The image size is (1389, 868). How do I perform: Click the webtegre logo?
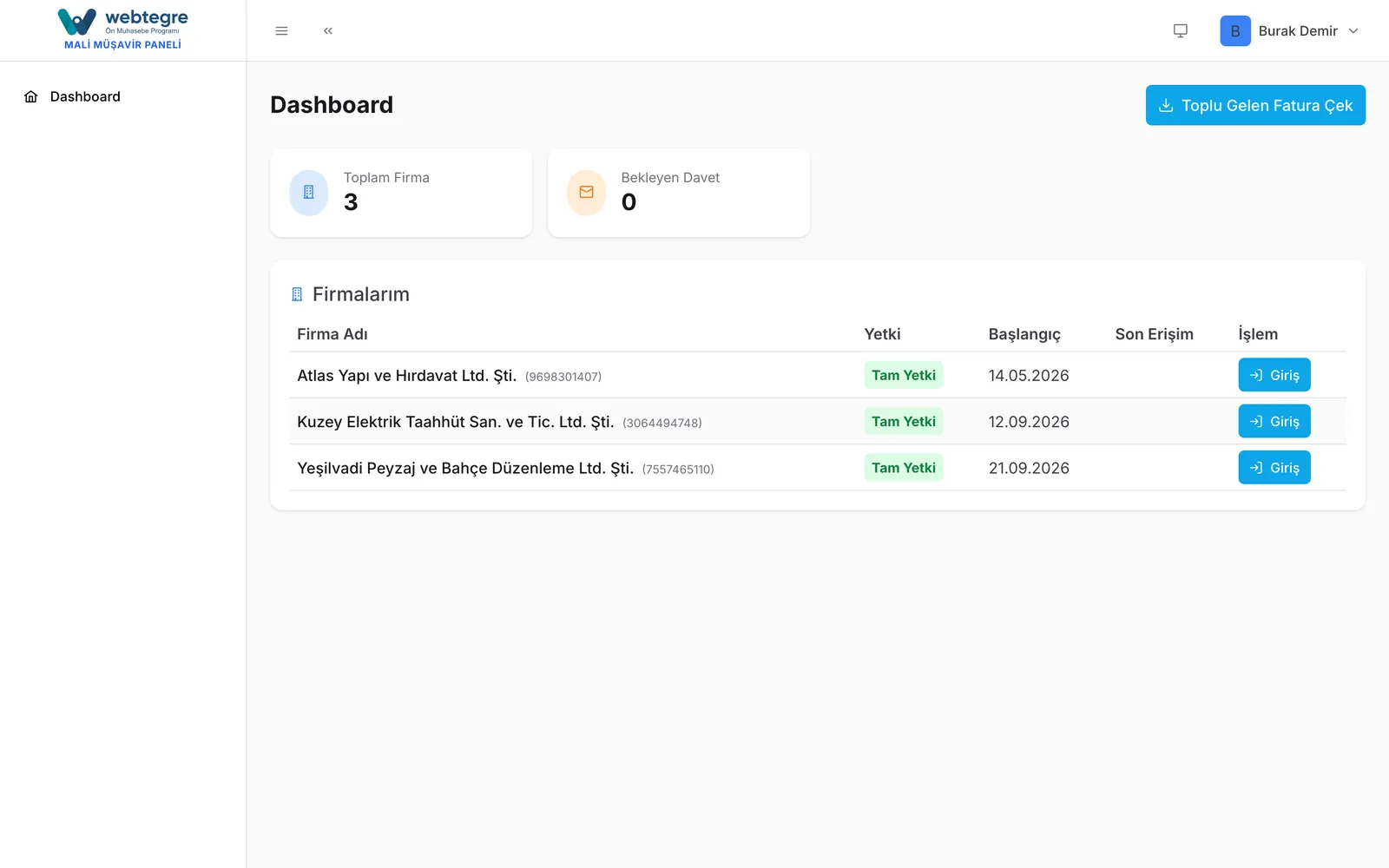pos(122,22)
